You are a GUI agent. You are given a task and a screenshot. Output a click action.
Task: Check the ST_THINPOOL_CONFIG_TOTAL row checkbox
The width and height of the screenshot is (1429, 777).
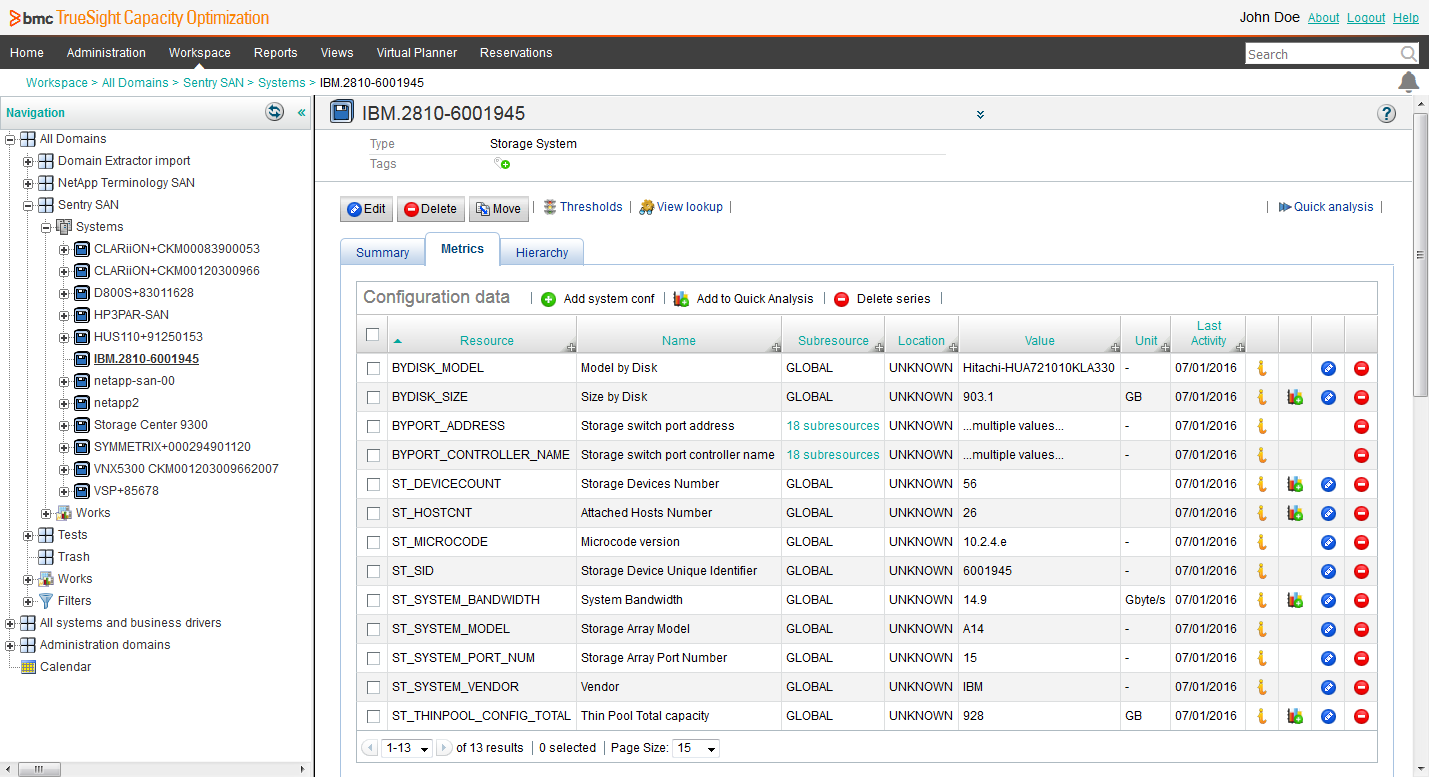click(373, 716)
